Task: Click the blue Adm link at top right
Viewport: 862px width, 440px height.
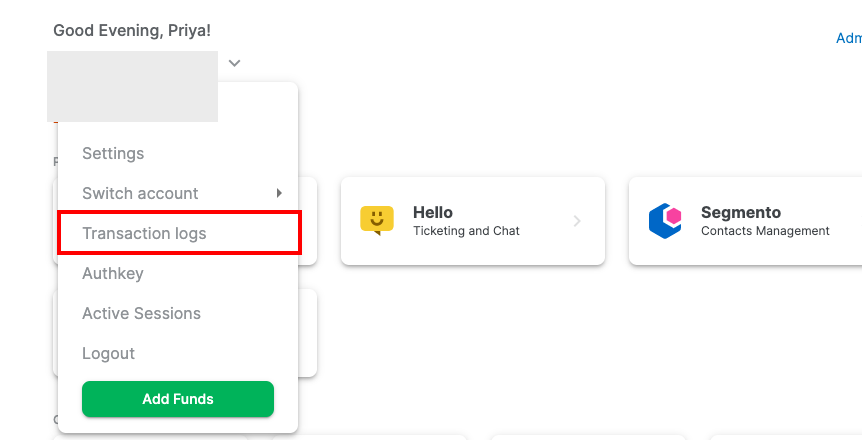Action: tap(849, 38)
